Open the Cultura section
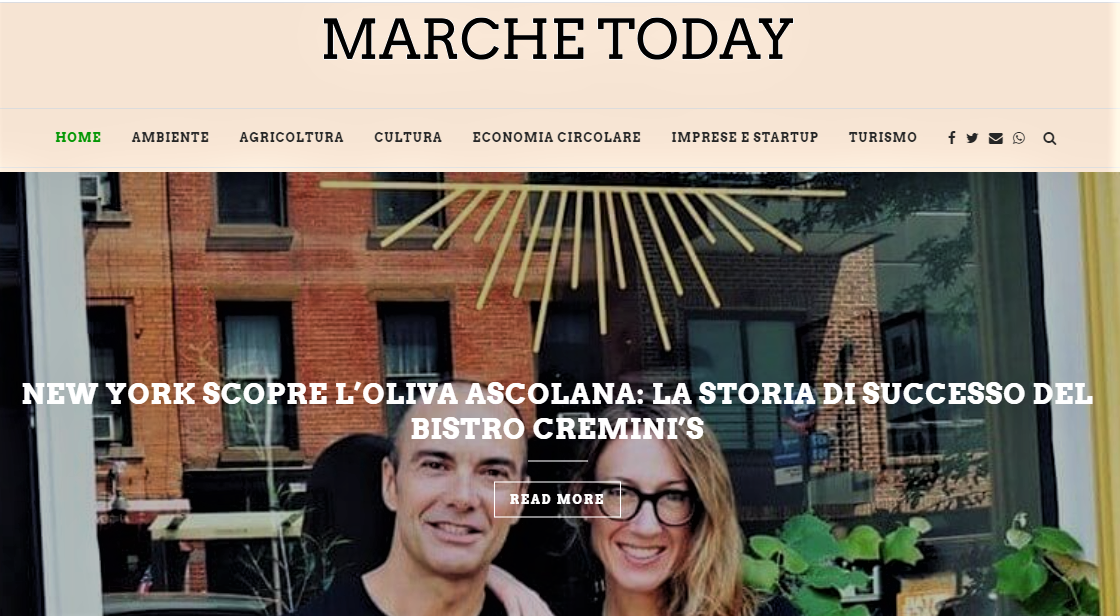Image resolution: width=1120 pixels, height=616 pixels. coord(408,137)
